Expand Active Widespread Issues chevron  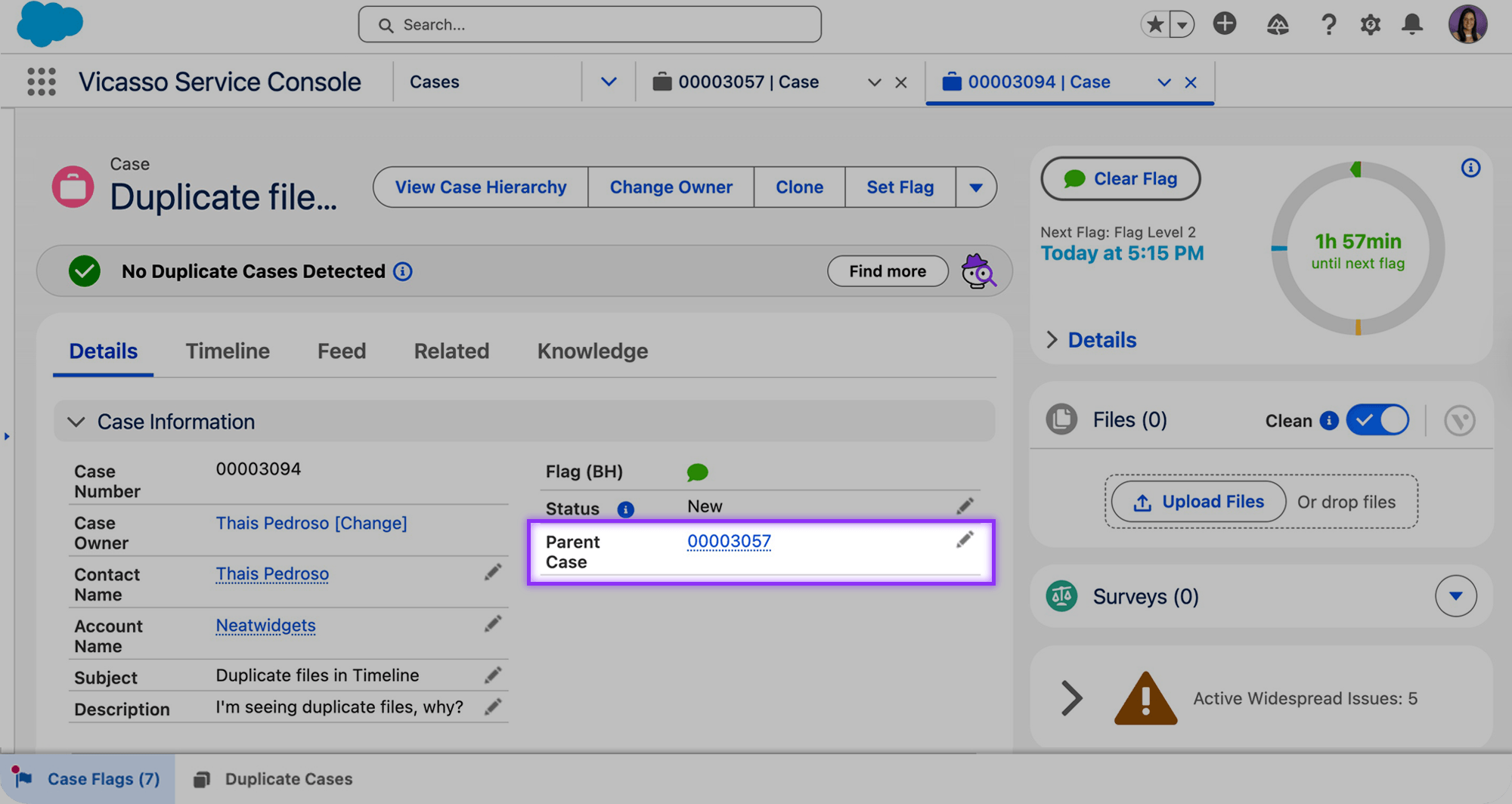tap(1071, 698)
